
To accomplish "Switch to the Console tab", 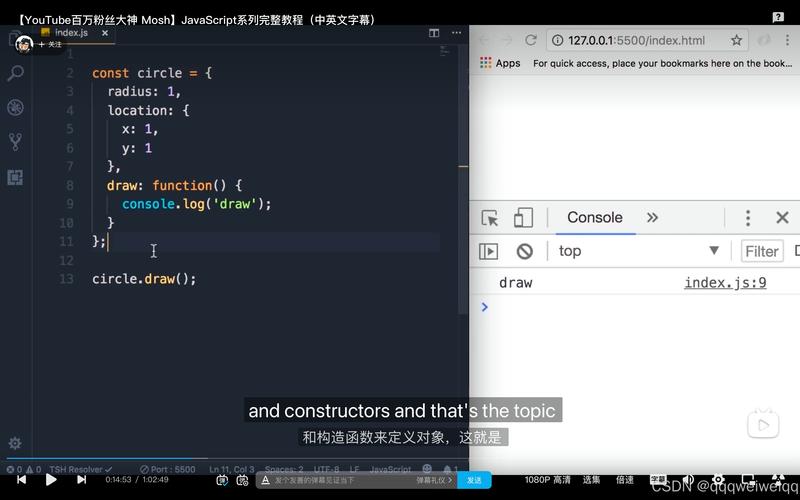I will pyautogui.click(x=594, y=218).
